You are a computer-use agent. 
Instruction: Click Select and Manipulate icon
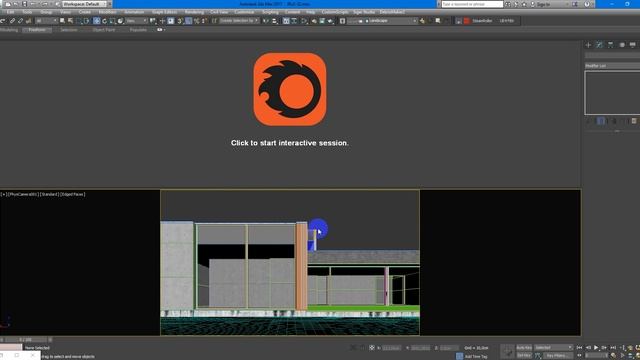point(162,20)
